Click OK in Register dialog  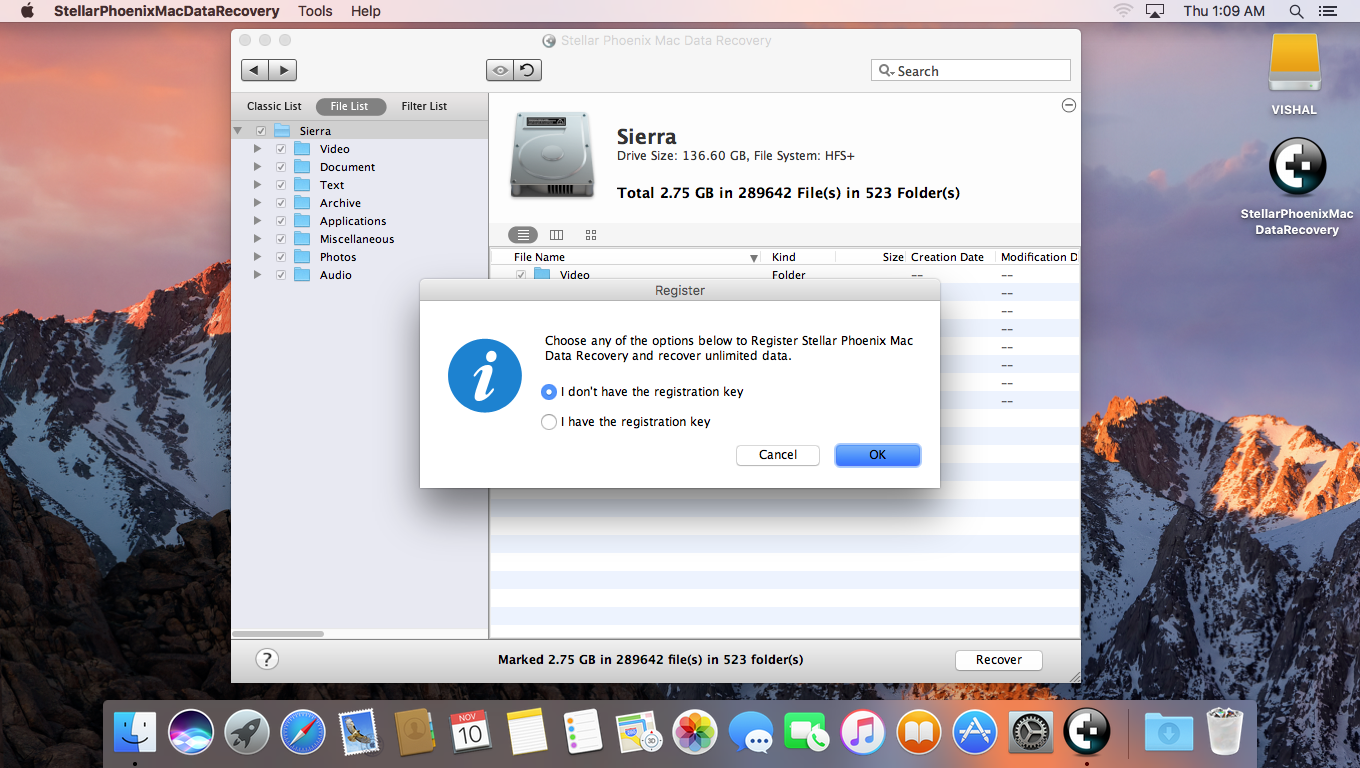pos(878,455)
